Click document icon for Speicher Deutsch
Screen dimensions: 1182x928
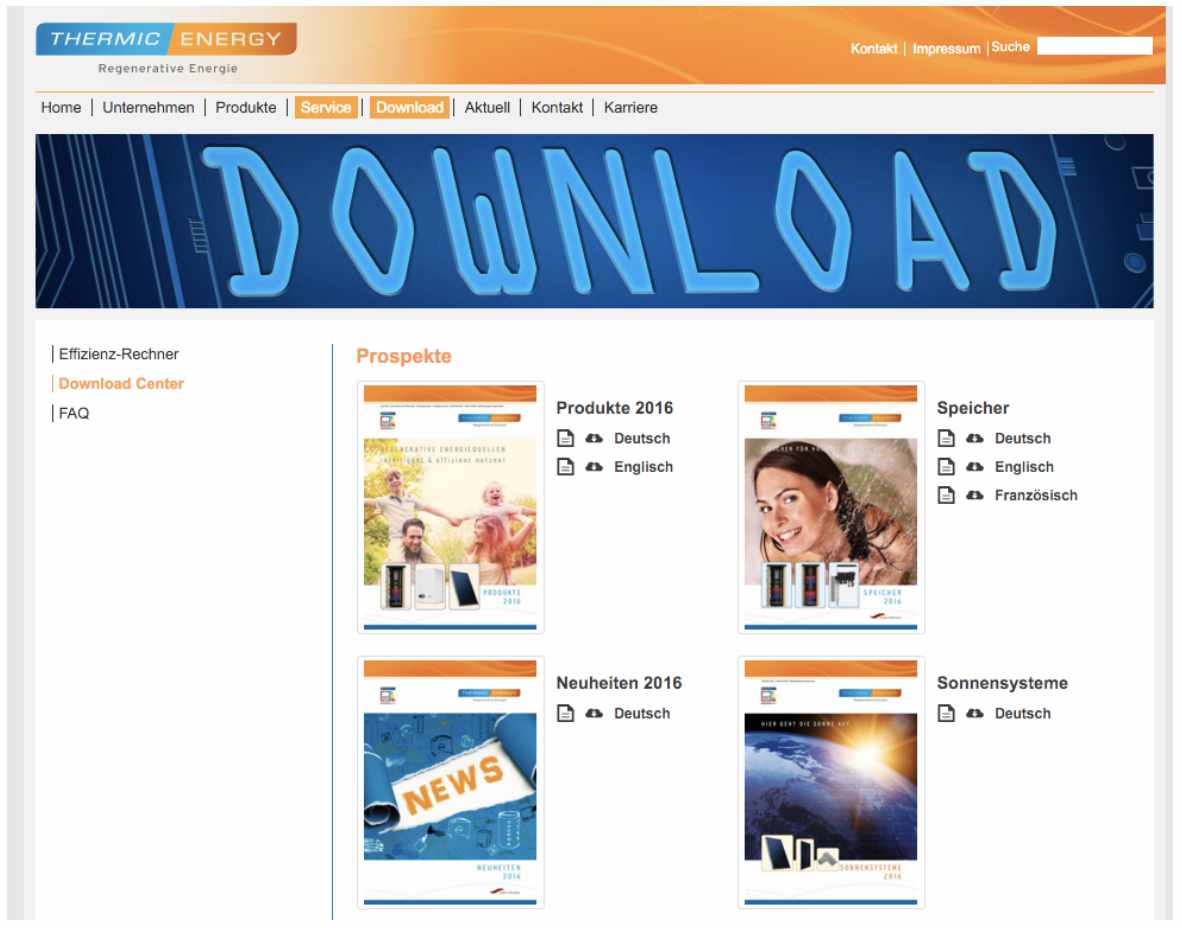[946, 439]
